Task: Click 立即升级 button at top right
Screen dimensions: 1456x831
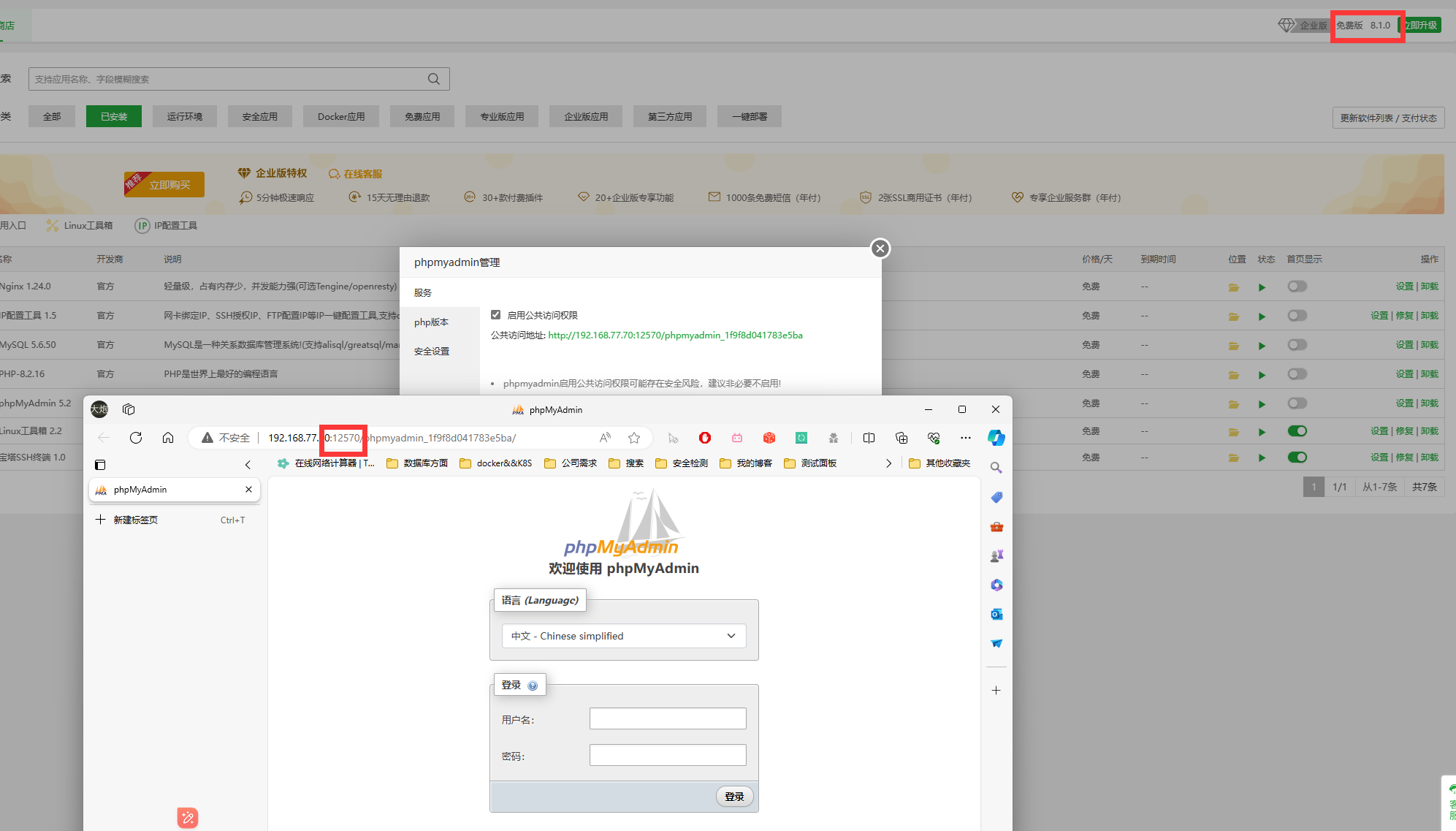Action: 1420,25
